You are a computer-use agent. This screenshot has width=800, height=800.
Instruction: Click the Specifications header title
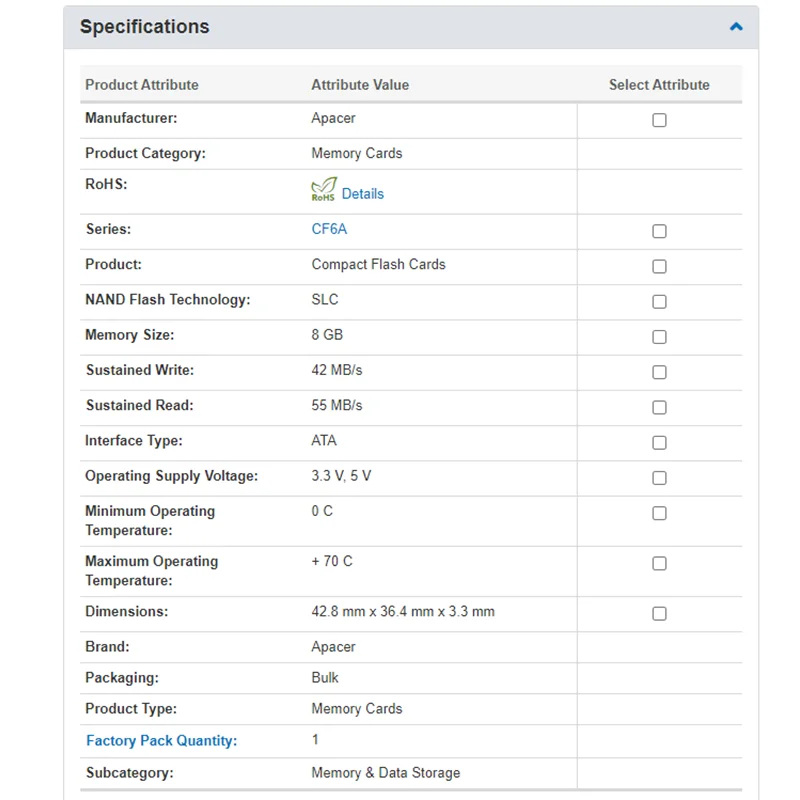145,27
